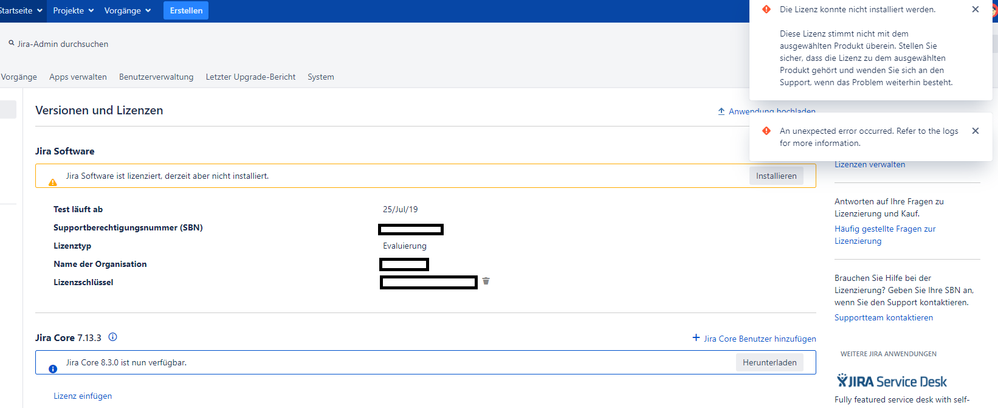Open the Lizenzen verwalten link
The height and width of the screenshot is (408, 998).
point(869,165)
